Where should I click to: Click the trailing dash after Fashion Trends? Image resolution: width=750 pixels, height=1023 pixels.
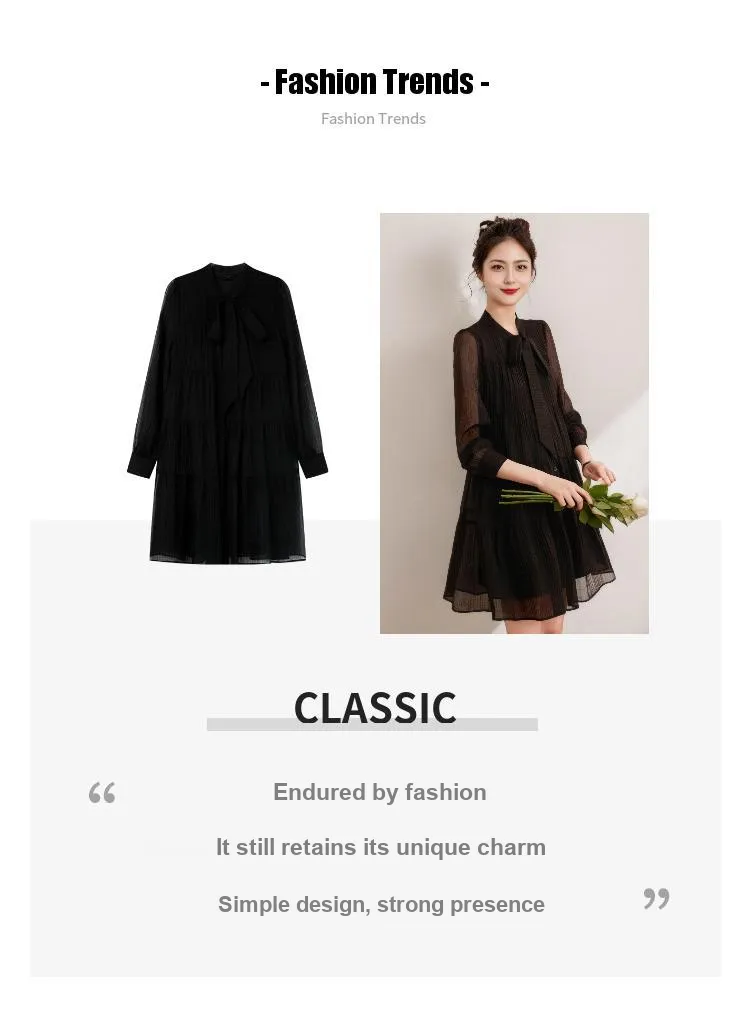coord(485,84)
